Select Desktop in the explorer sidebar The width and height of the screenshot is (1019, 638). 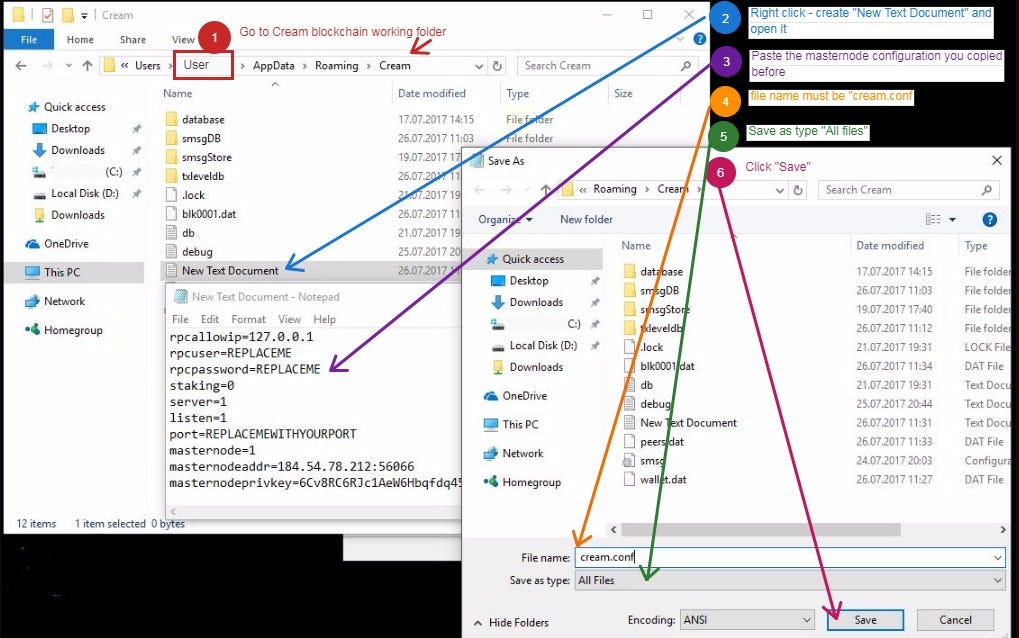click(70, 129)
